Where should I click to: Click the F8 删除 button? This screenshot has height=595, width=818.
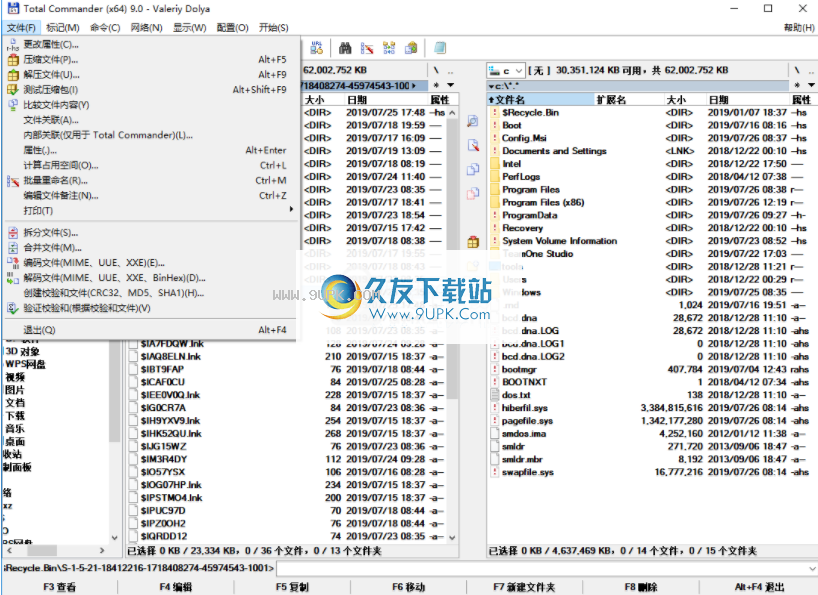pyautogui.click(x=641, y=587)
